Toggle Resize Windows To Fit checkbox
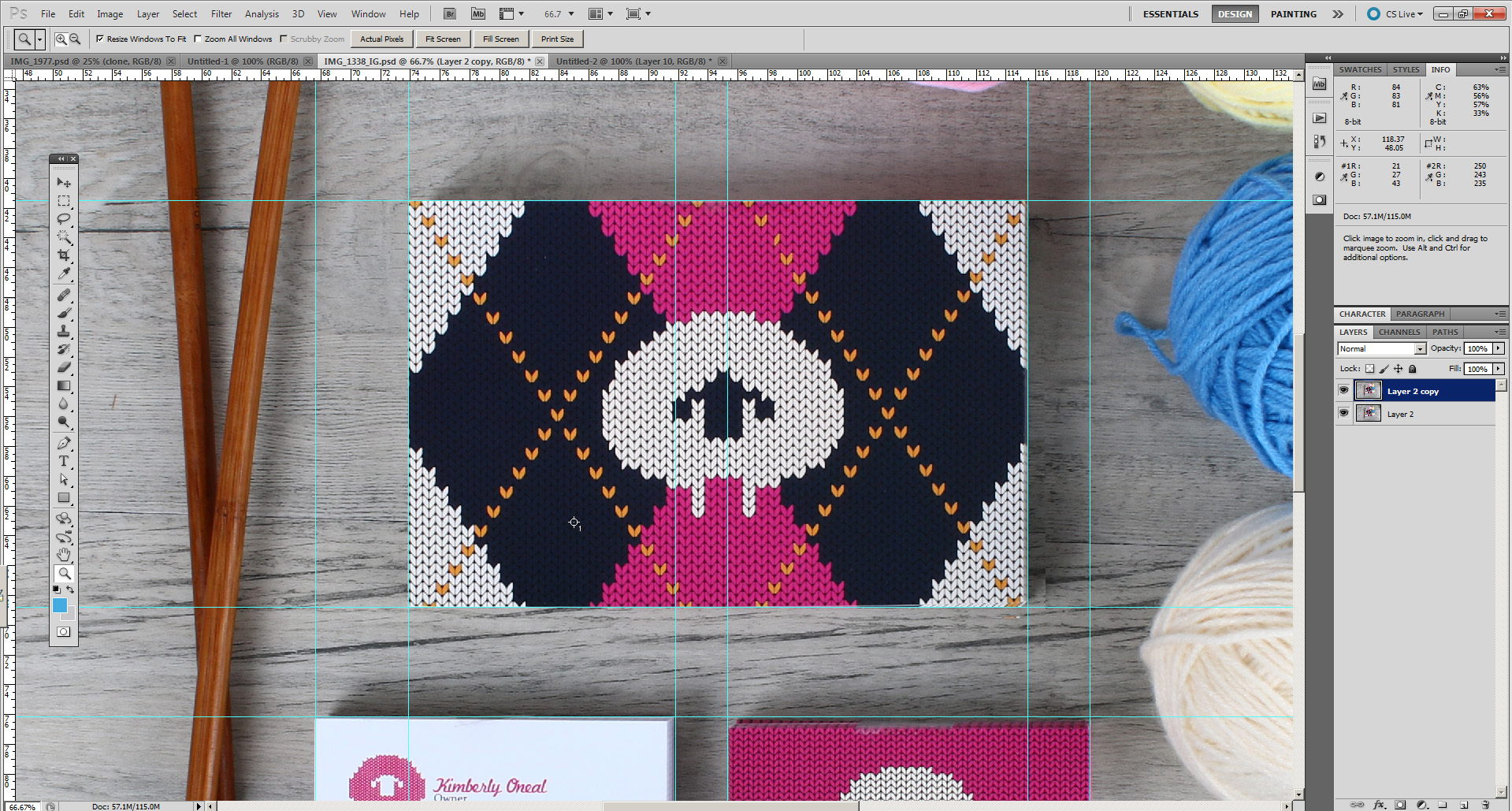Viewport: 1512px width, 811px height. point(100,39)
